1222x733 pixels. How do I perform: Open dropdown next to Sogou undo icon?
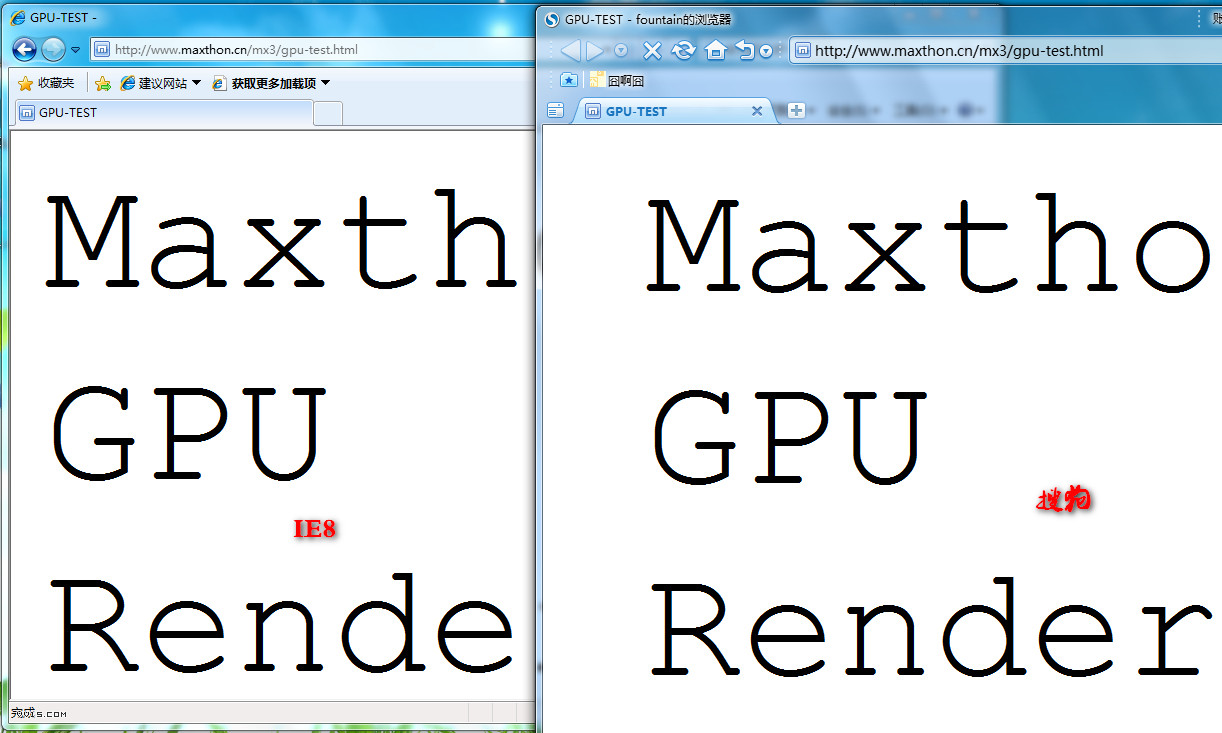[766, 51]
